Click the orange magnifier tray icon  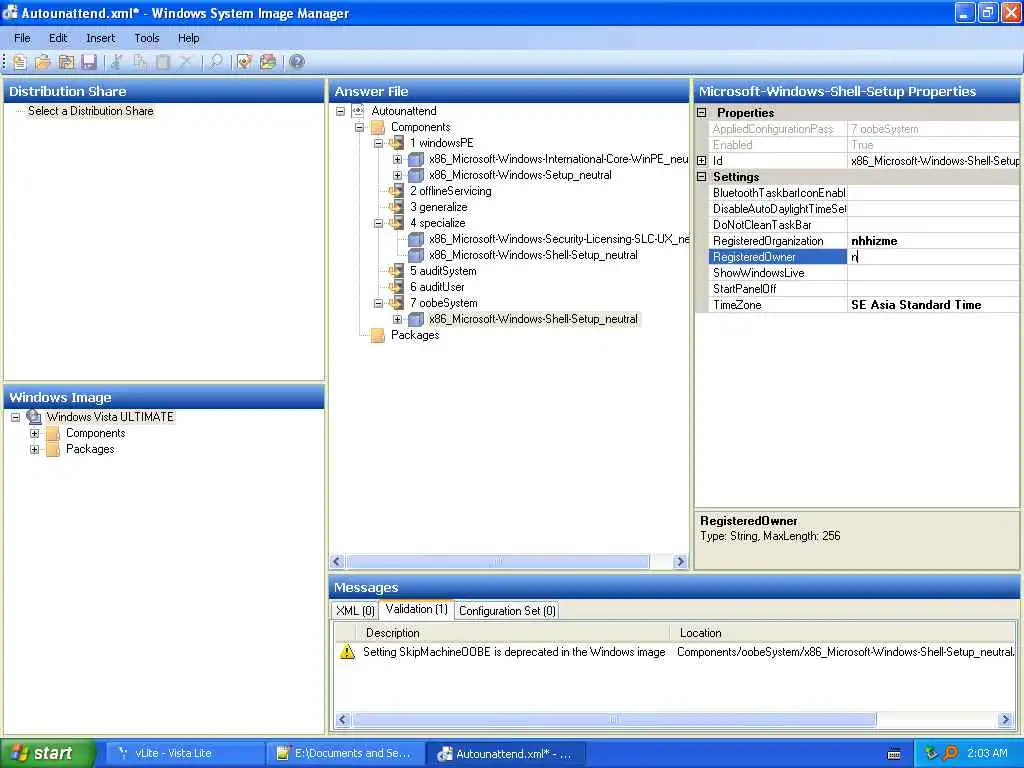(x=951, y=753)
